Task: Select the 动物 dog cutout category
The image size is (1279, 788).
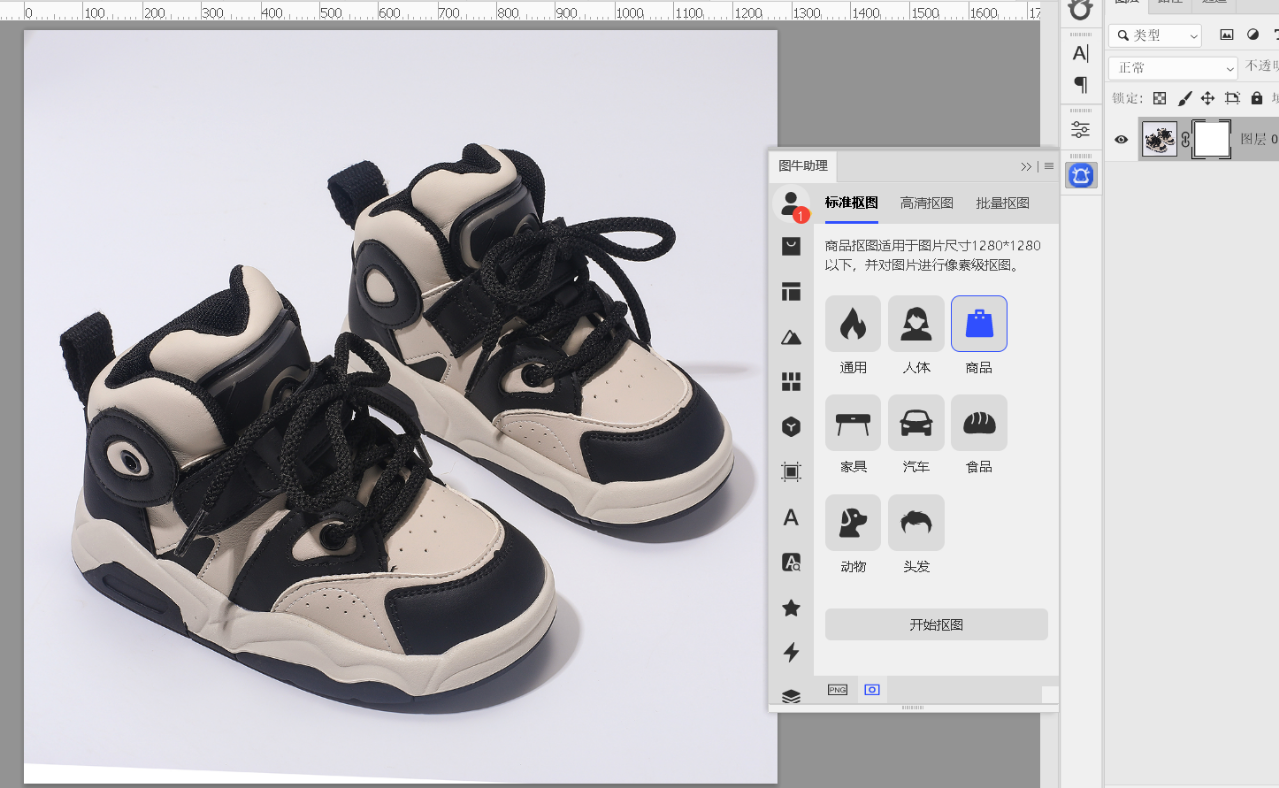Action: (x=853, y=522)
